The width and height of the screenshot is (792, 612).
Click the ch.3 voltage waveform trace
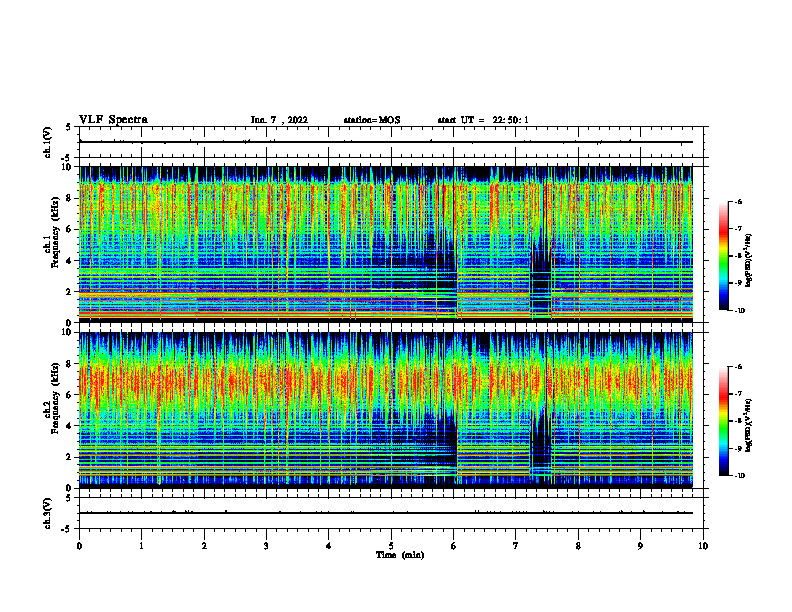(386, 513)
